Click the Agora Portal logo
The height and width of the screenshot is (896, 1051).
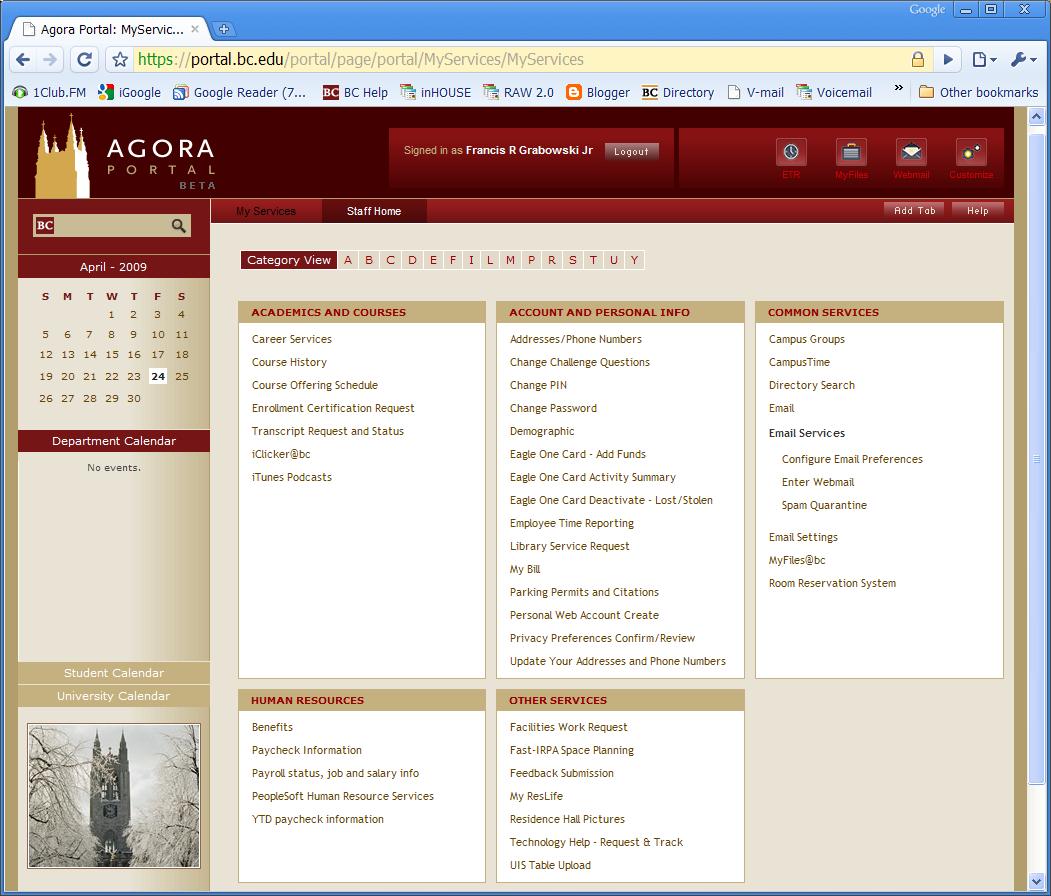125,157
